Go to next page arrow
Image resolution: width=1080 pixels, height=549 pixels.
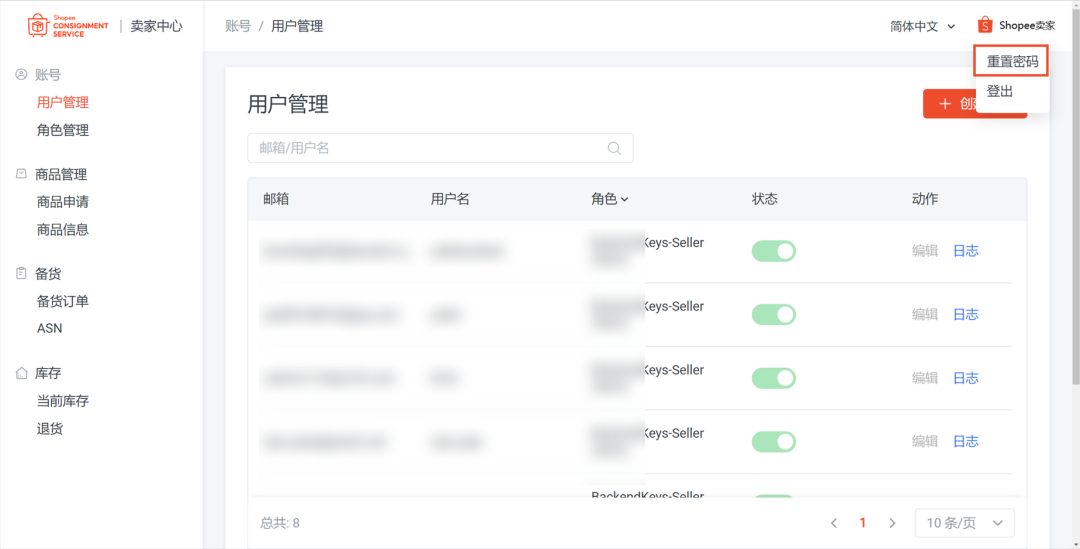[892, 523]
